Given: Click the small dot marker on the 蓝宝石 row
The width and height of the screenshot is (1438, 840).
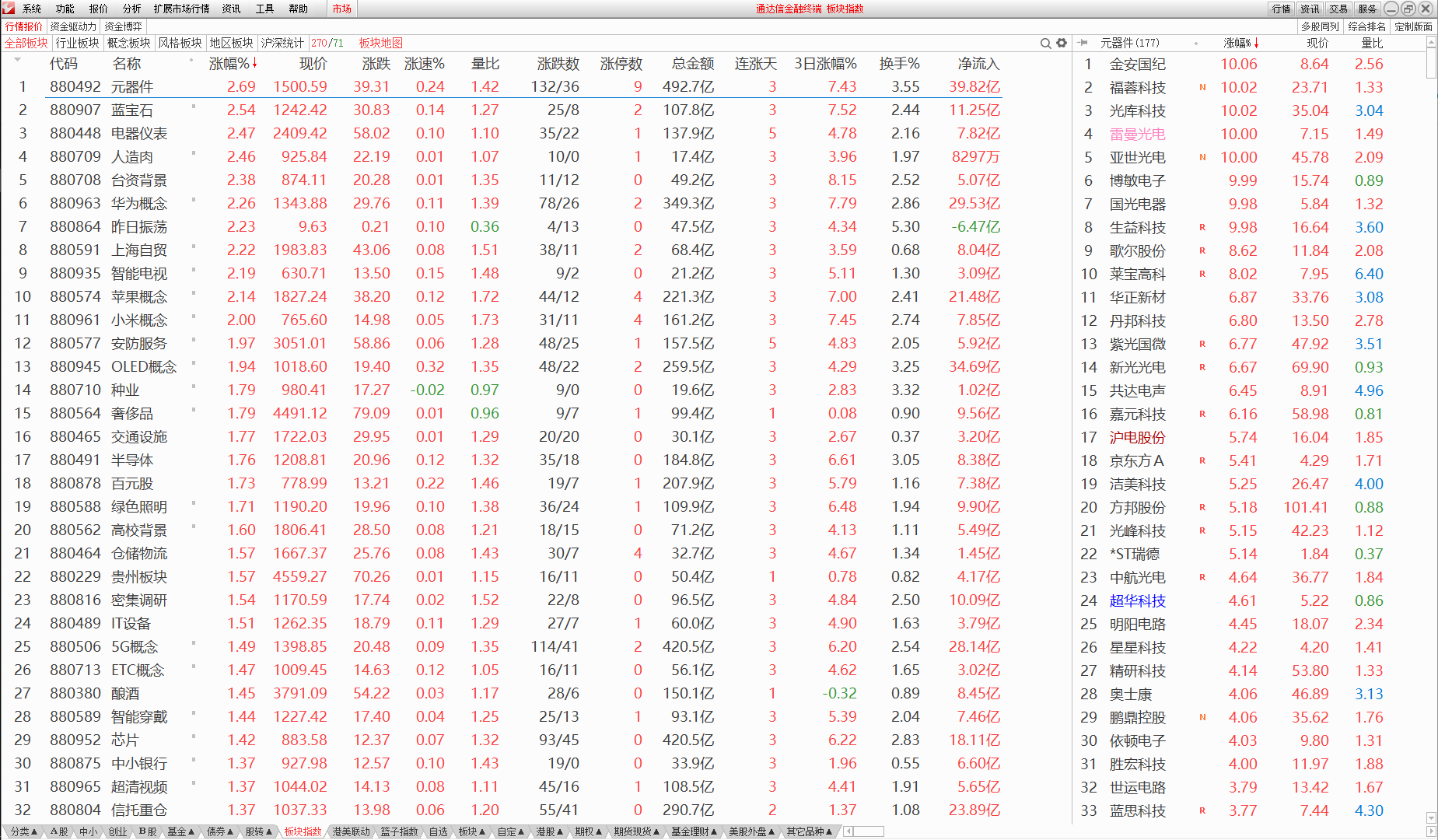Looking at the screenshot, I should 194,107.
